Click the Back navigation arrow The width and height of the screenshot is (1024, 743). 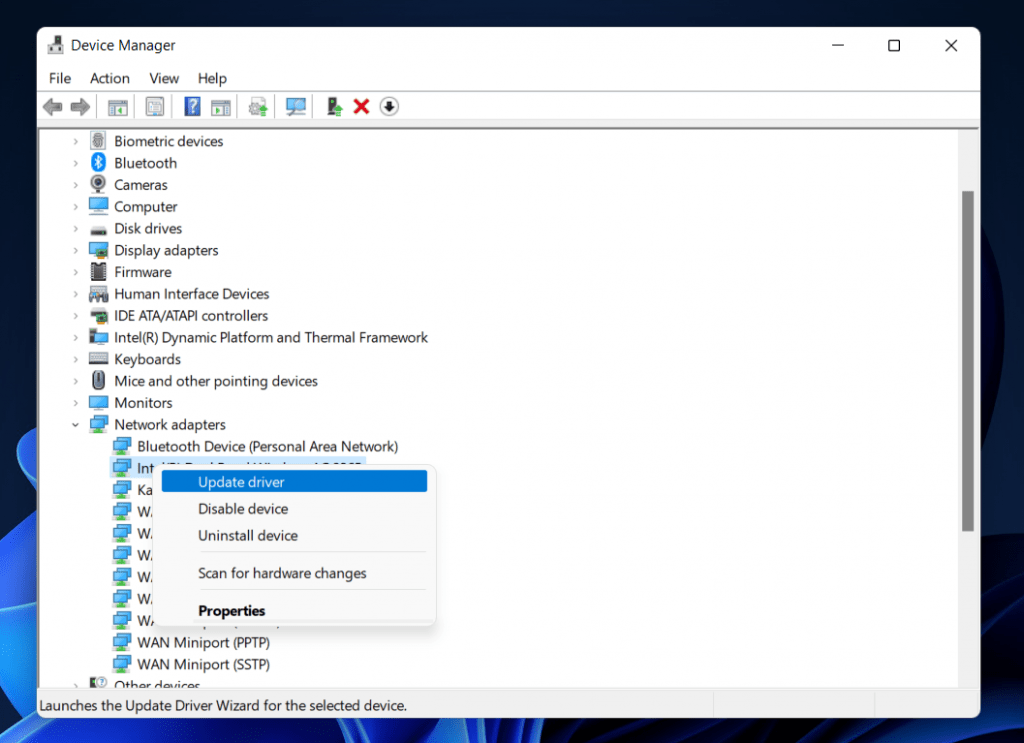(x=52, y=106)
